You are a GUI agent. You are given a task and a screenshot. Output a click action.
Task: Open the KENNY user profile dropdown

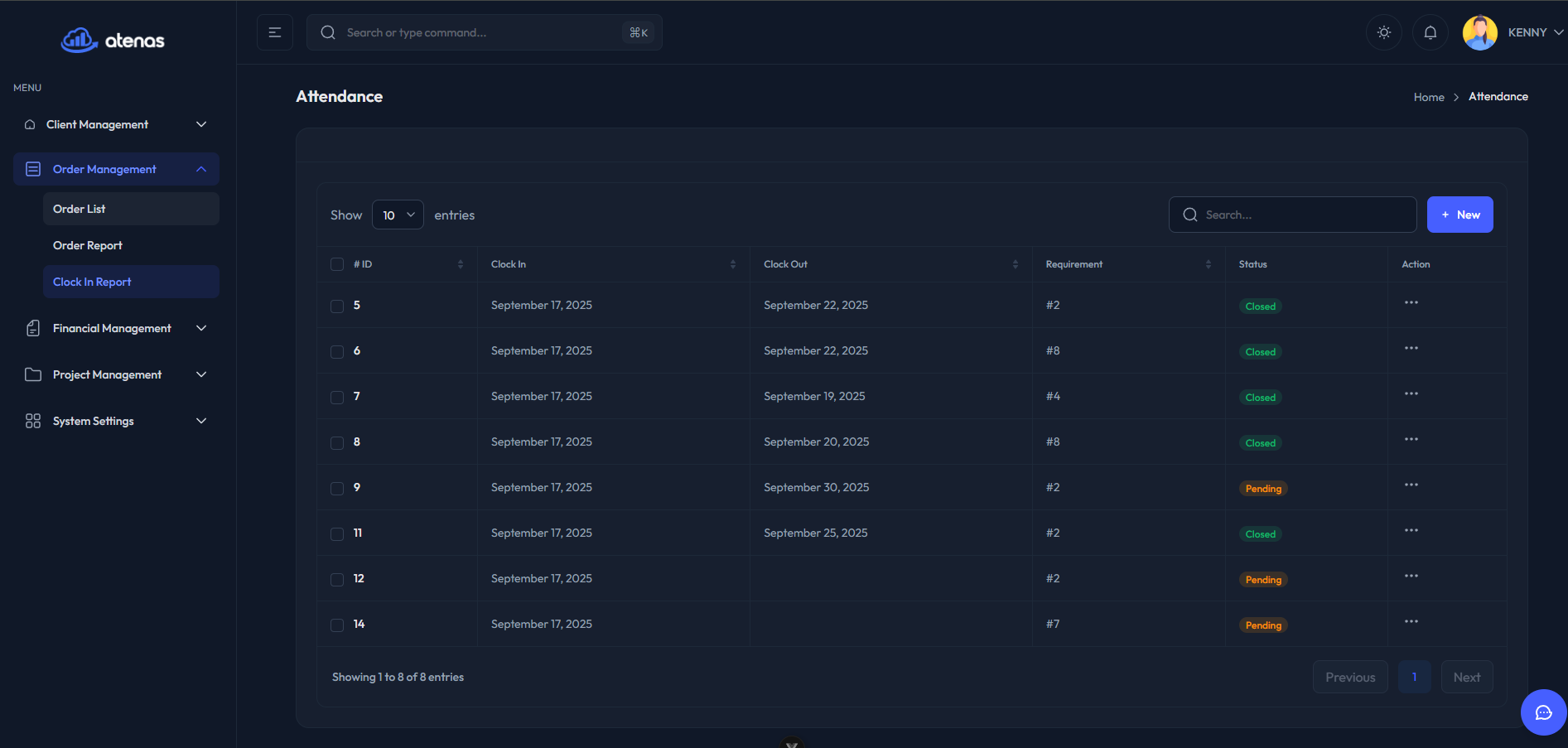1513,33
